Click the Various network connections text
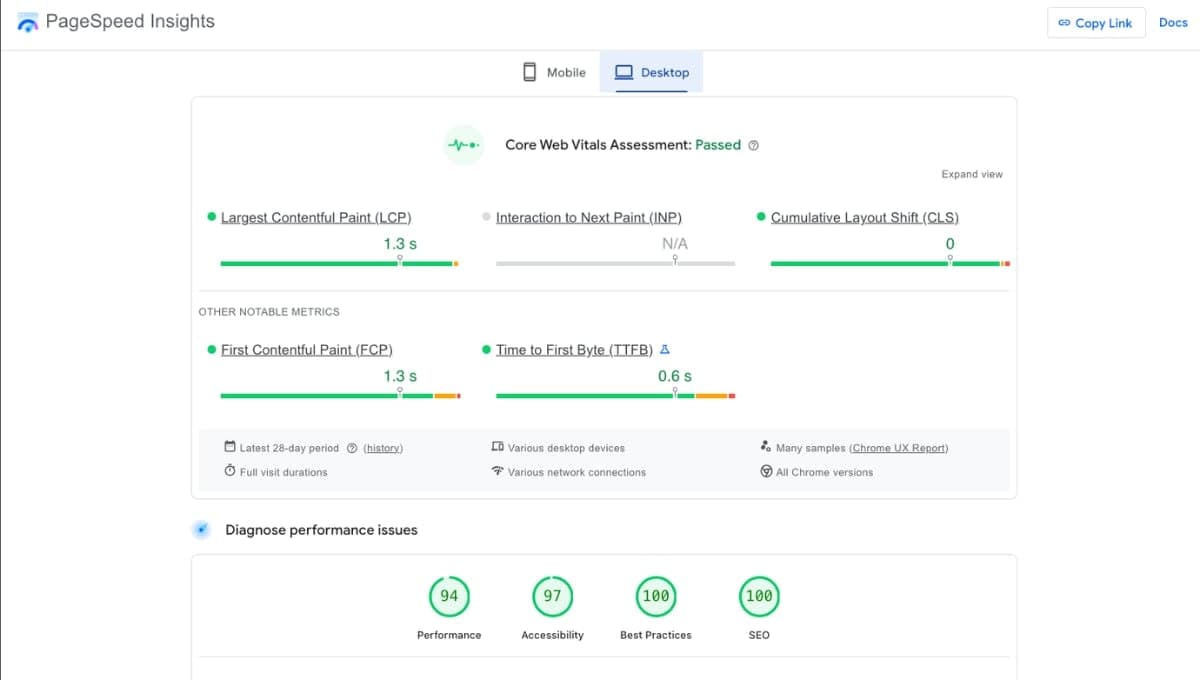This screenshot has height=680, width=1200. (x=577, y=472)
